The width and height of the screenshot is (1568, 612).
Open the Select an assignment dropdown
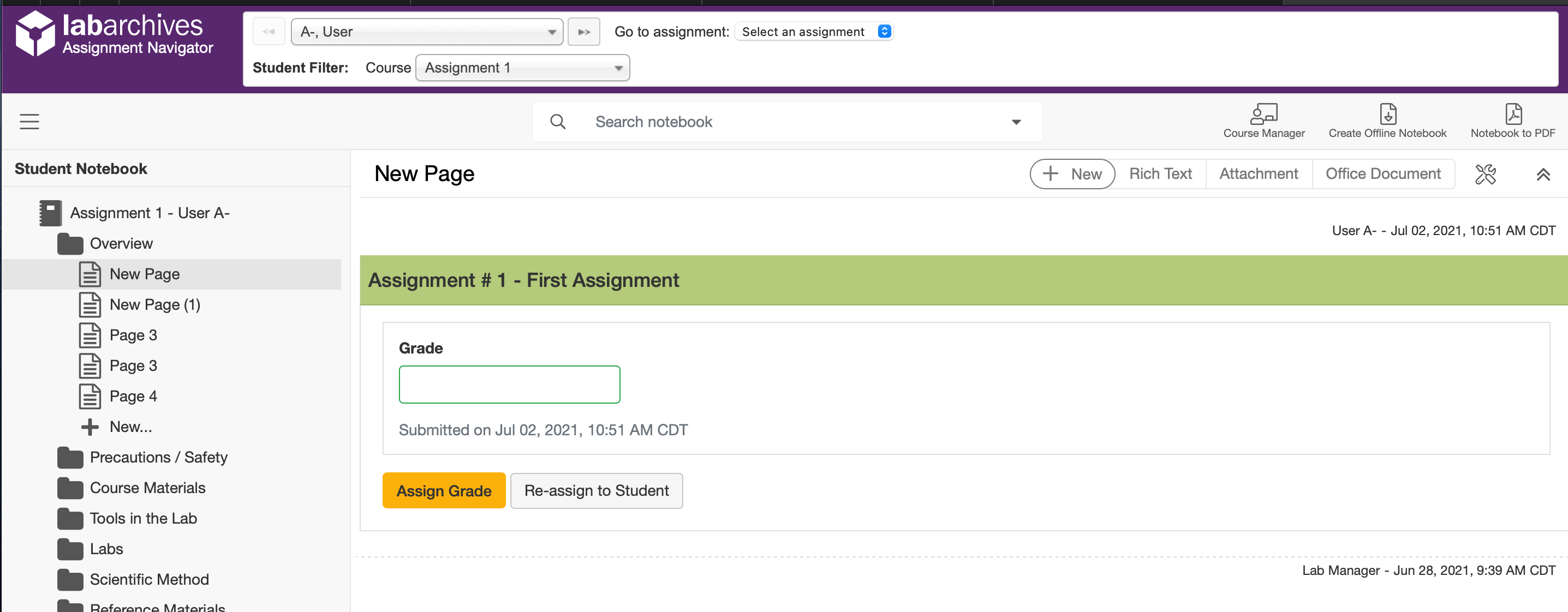click(x=815, y=32)
